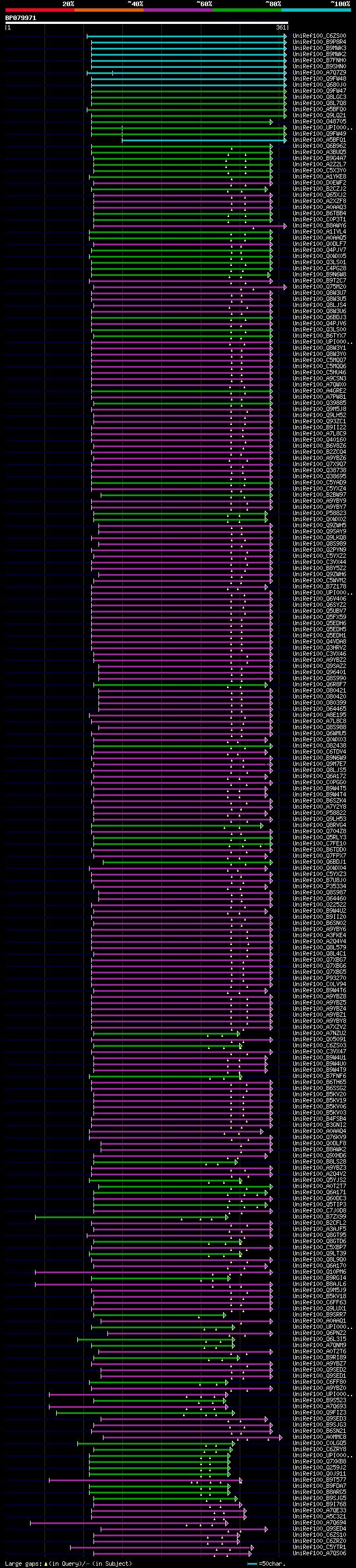Select hit UniRef100_B2CFL2
356x1568 pixels.
[x=319, y=1223]
